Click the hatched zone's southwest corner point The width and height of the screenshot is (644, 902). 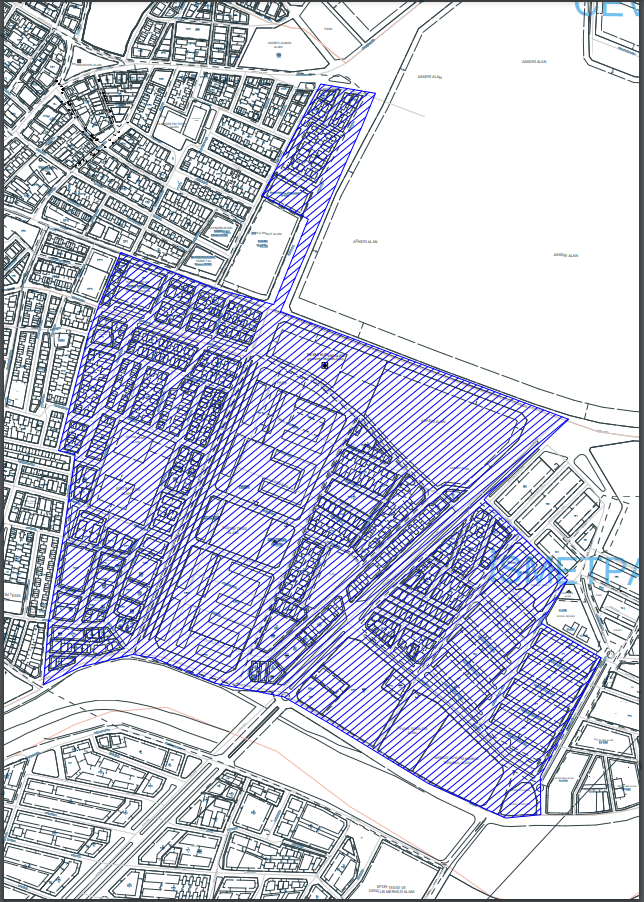click(43, 684)
